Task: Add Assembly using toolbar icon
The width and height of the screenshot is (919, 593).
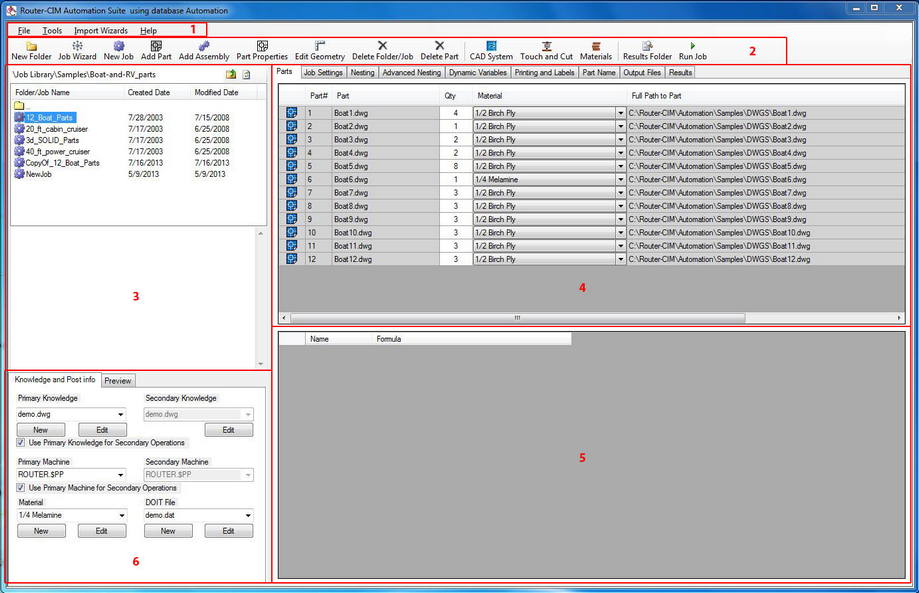Action: pyautogui.click(x=204, y=51)
